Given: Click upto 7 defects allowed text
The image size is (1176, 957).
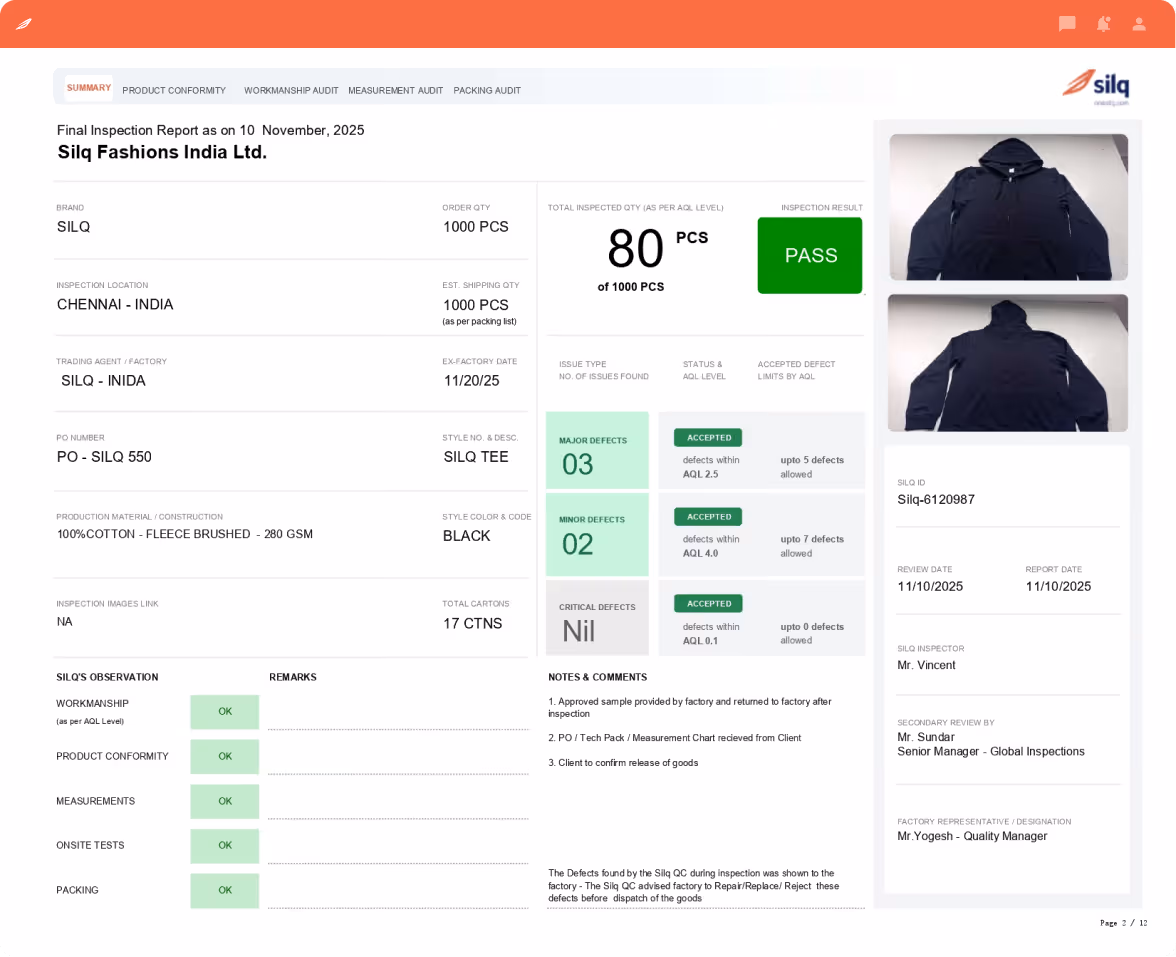Looking at the screenshot, I should (x=812, y=546).
